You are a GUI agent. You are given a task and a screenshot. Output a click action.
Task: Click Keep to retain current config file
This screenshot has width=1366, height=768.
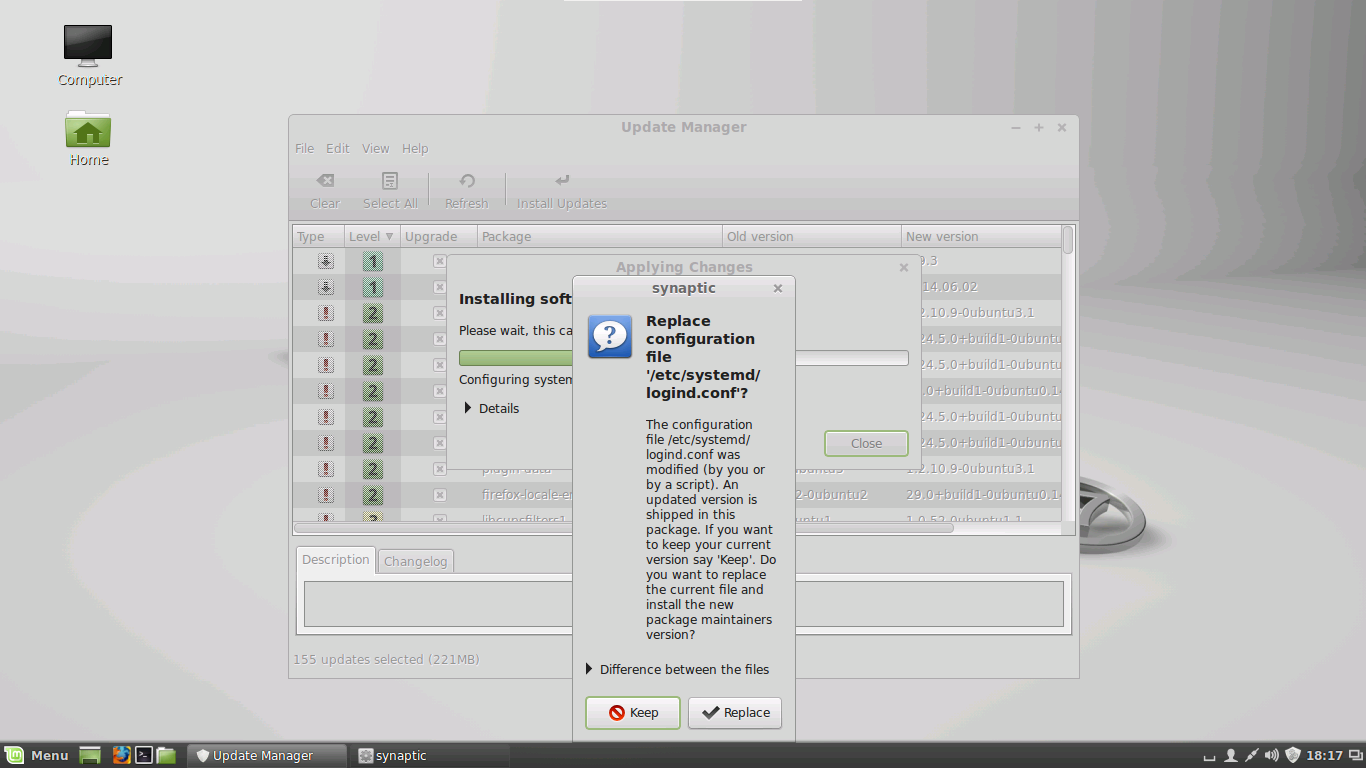point(633,713)
